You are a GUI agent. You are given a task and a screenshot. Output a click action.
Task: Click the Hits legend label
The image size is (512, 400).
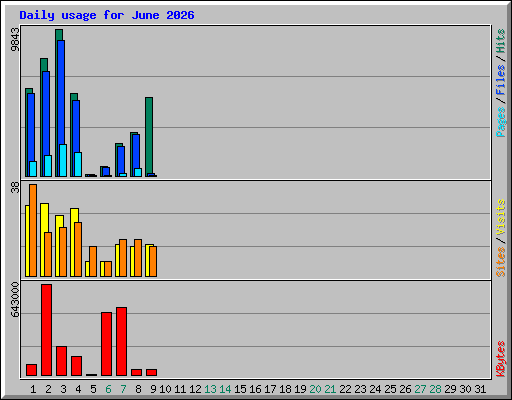tap(501, 41)
